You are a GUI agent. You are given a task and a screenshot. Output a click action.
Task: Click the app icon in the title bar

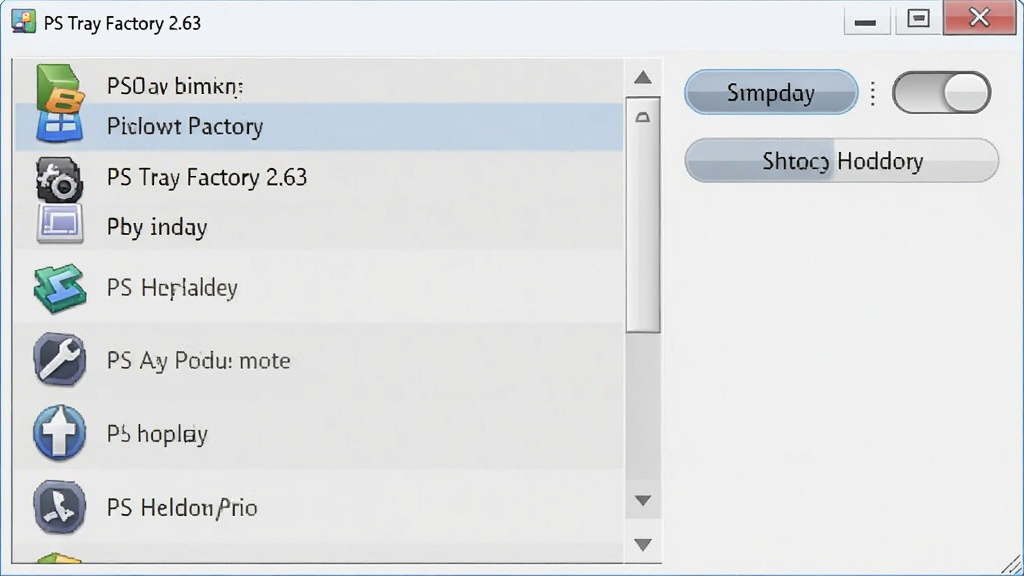(24, 22)
